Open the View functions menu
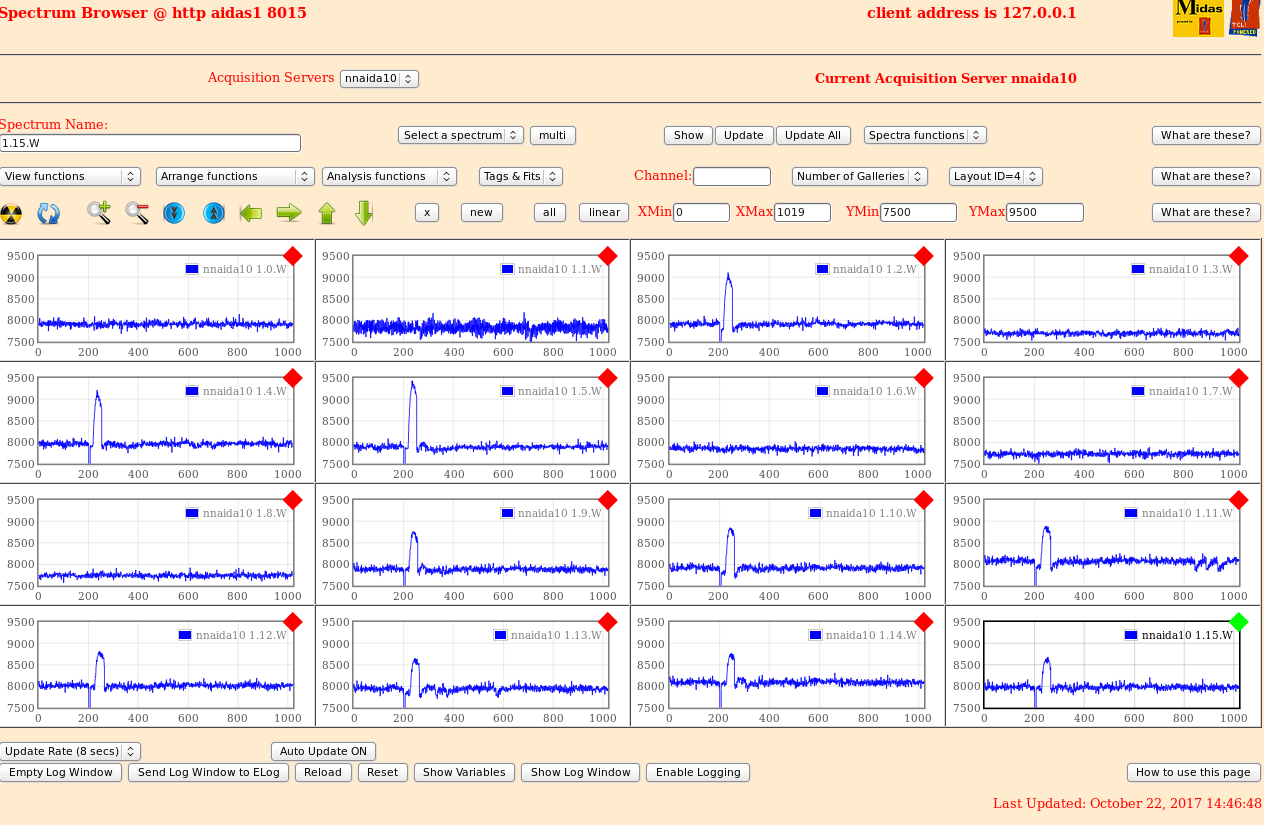The height and width of the screenshot is (825, 1264). click(70, 176)
